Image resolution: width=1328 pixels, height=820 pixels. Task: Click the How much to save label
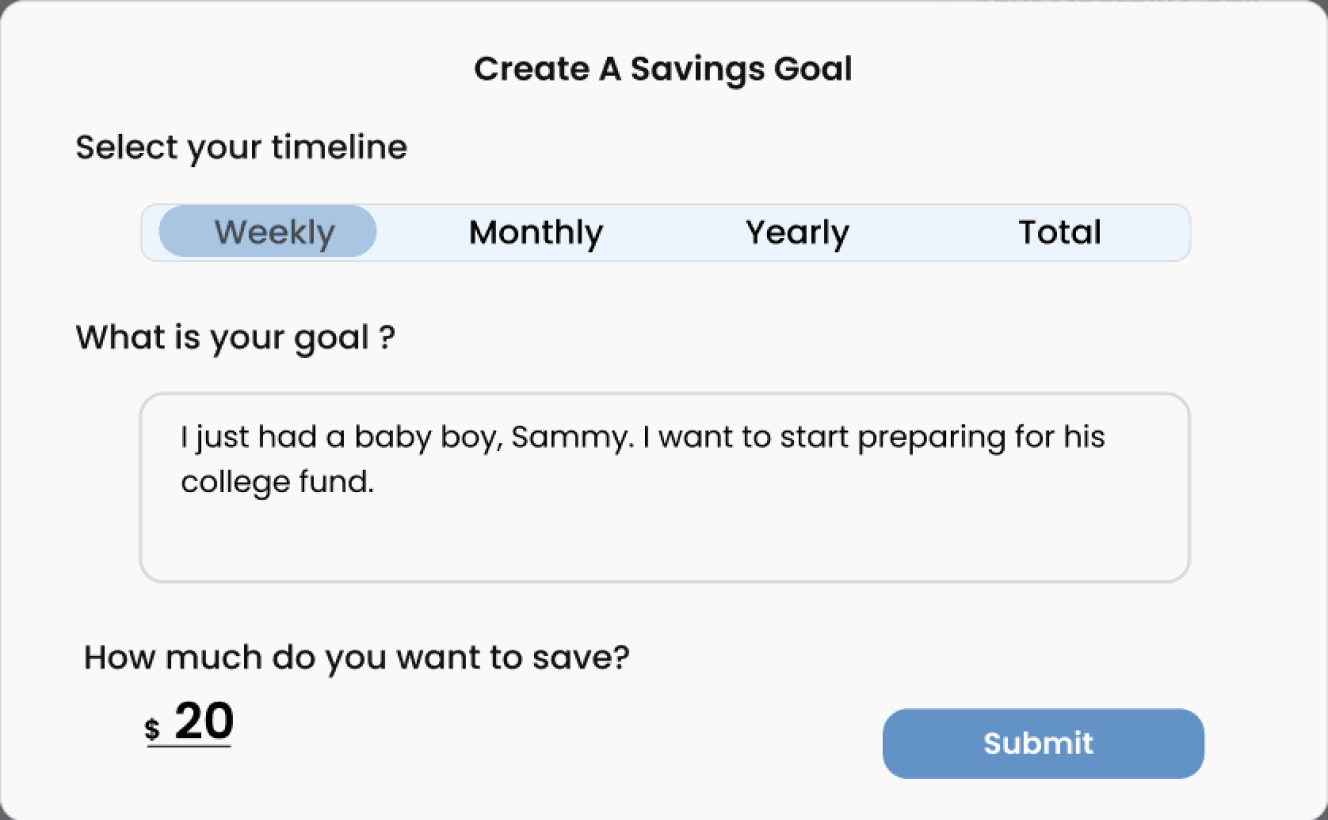point(356,657)
